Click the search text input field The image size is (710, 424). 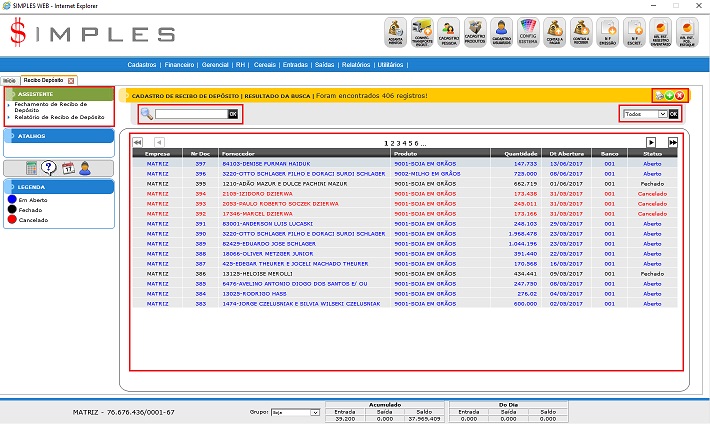coord(191,114)
